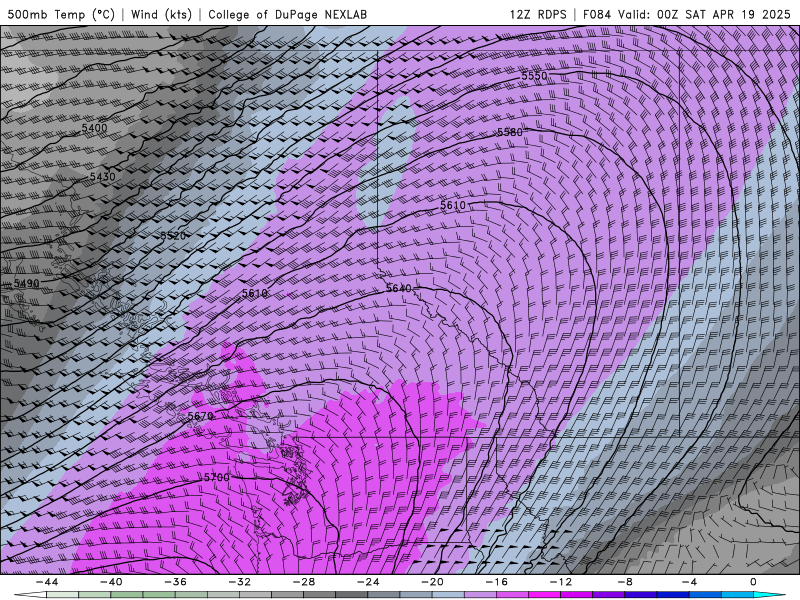Viewport: 800px width, 600px height.
Task: Click the "12Z RDPS" model label
Action: 538,14
